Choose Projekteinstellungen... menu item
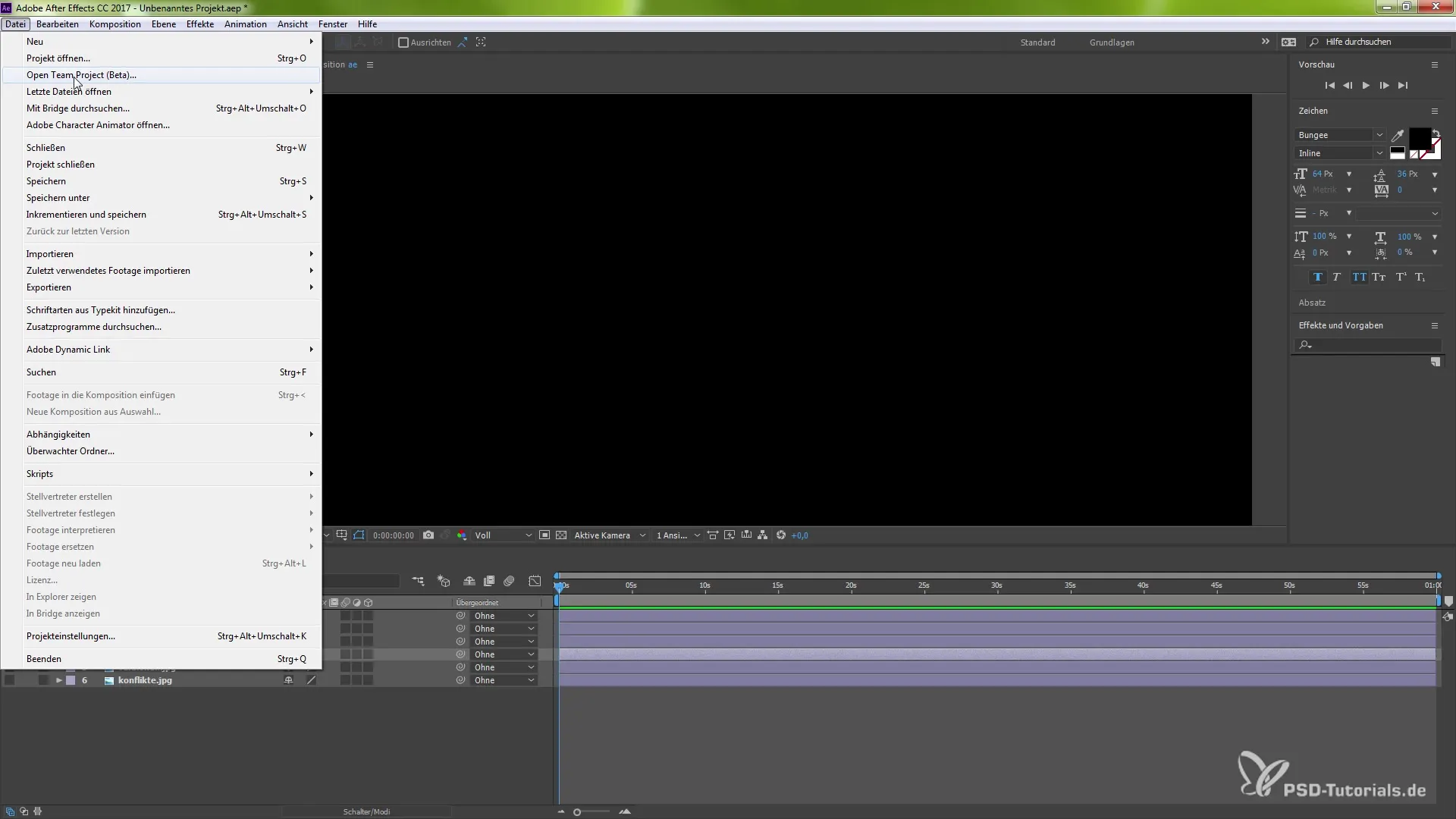This screenshot has height=819, width=1456. (x=161, y=636)
